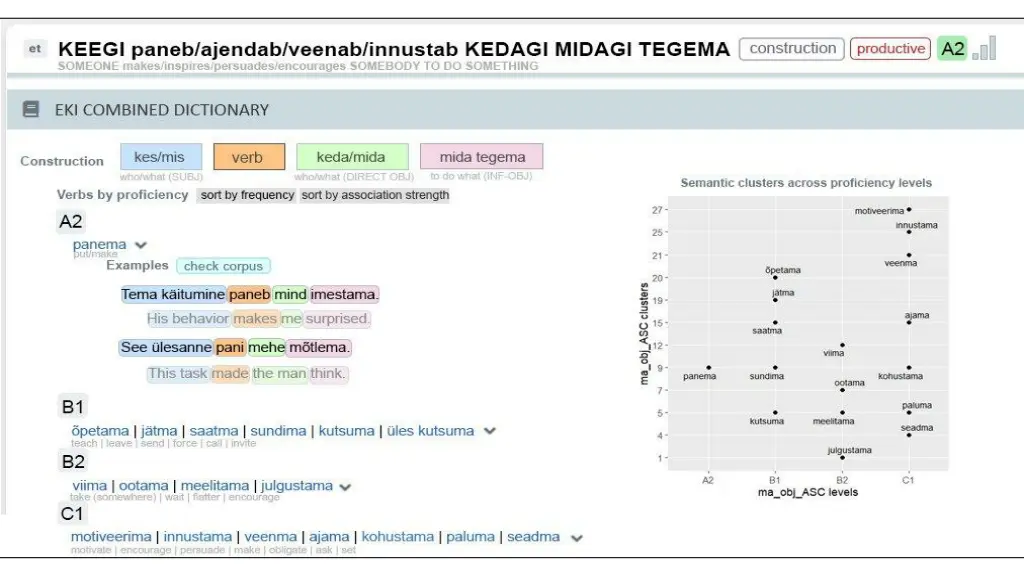
Task: Open the motiveerima verb link
Action: pyautogui.click(x=111, y=537)
